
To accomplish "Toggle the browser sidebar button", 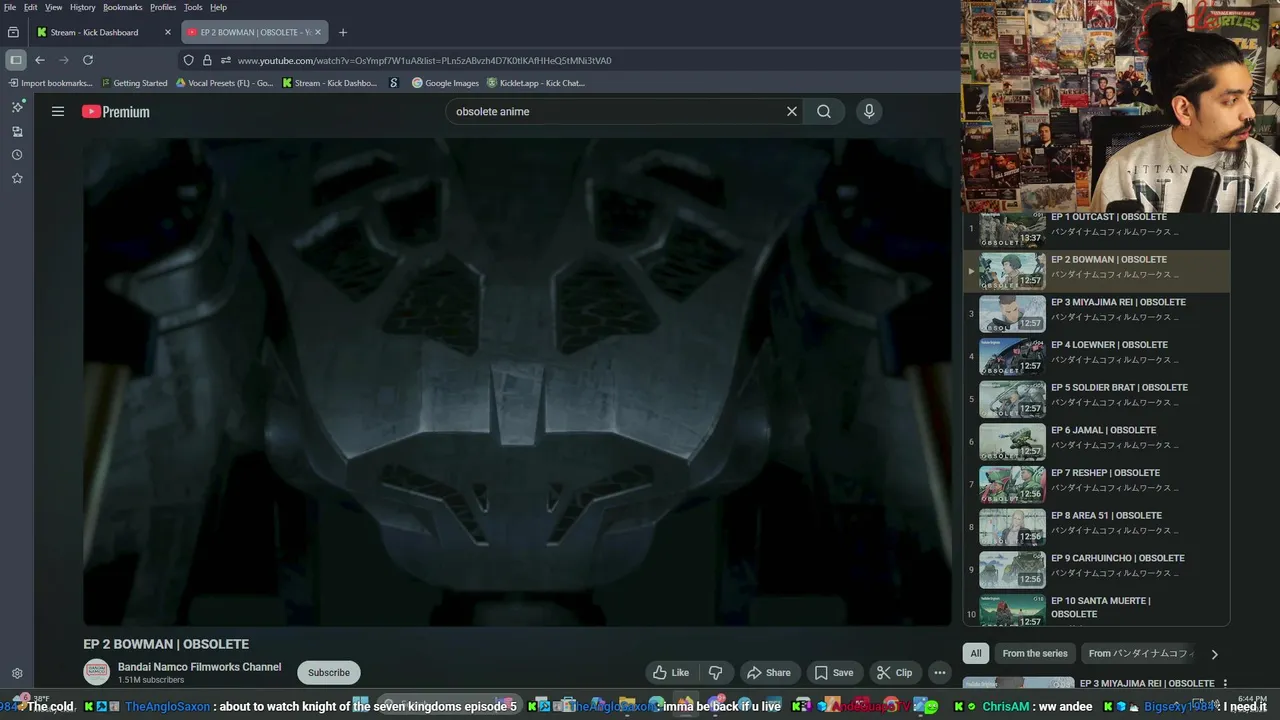I will 16,60.
